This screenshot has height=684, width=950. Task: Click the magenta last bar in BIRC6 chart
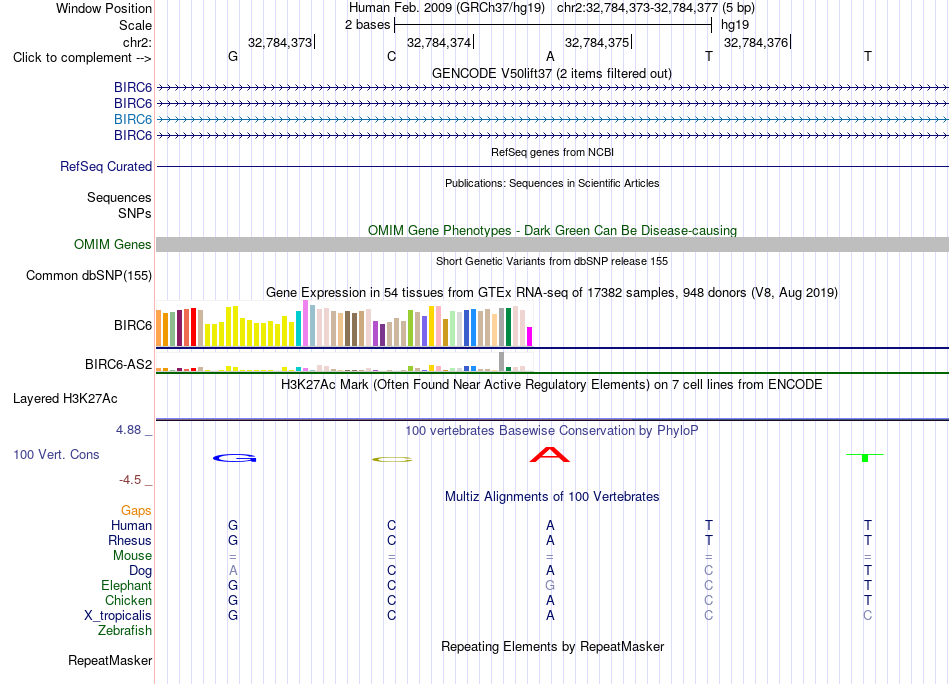530,336
